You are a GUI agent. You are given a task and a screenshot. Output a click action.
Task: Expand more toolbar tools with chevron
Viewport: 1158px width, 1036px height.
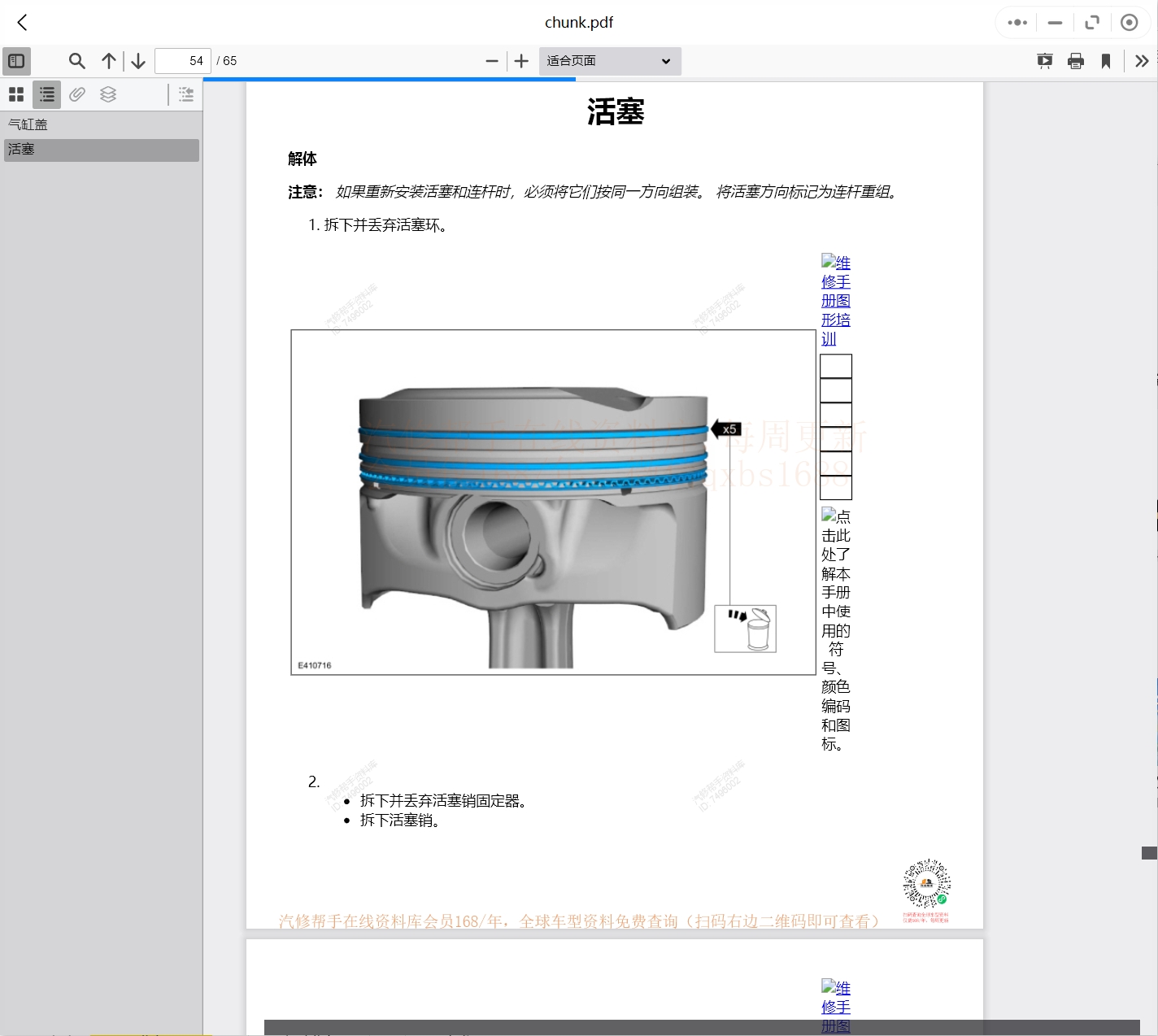pyautogui.click(x=1142, y=60)
